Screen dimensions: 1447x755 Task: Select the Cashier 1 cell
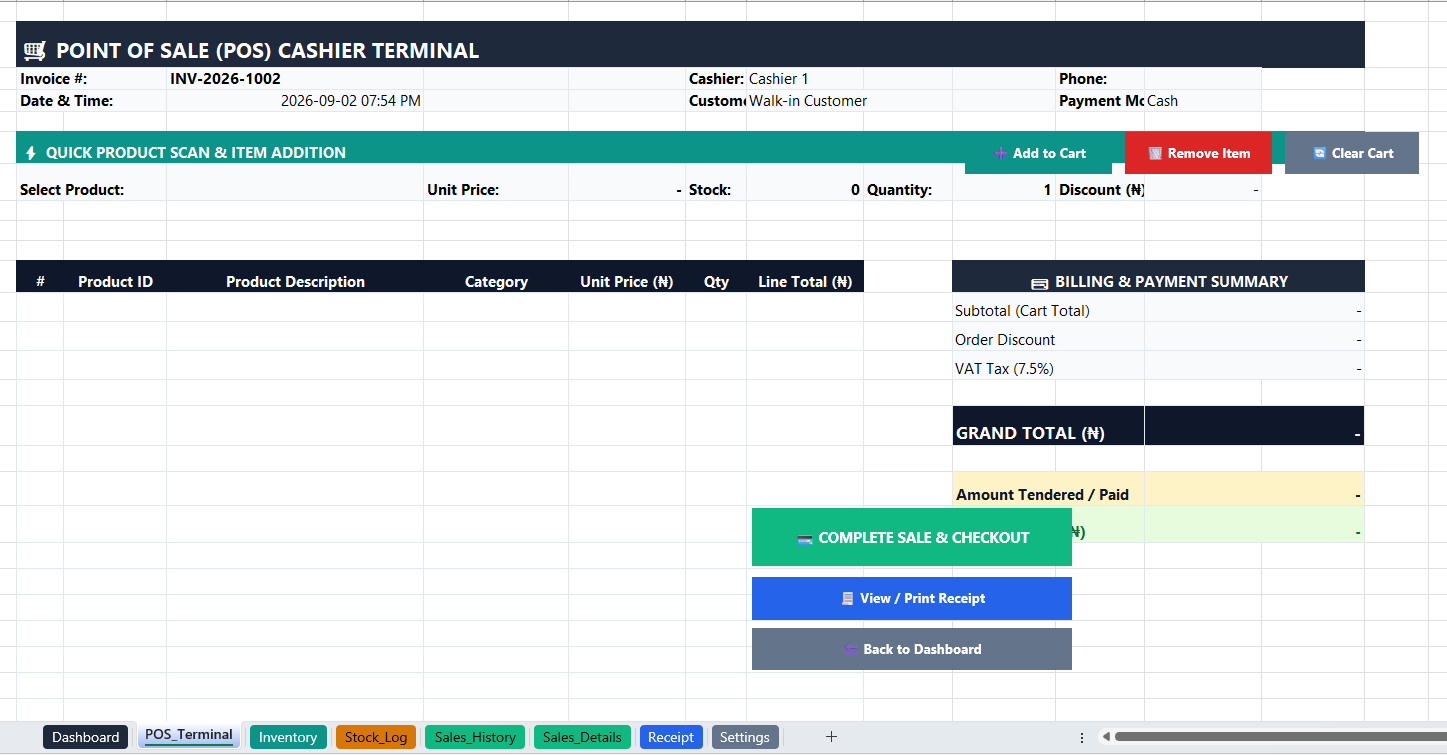click(x=849, y=79)
